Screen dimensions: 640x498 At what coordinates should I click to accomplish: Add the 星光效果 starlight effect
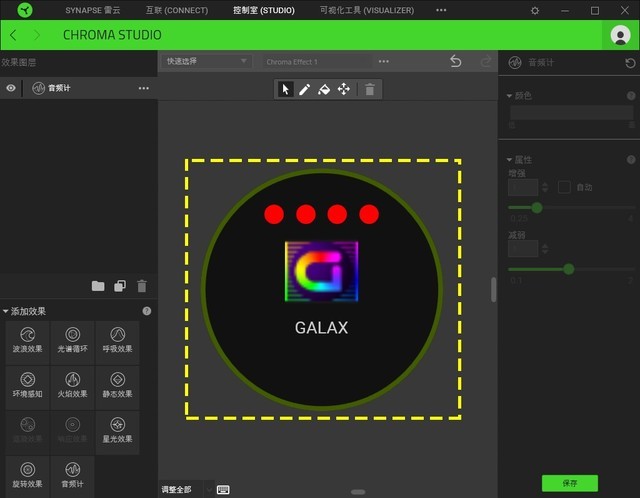click(x=118, y=432)
